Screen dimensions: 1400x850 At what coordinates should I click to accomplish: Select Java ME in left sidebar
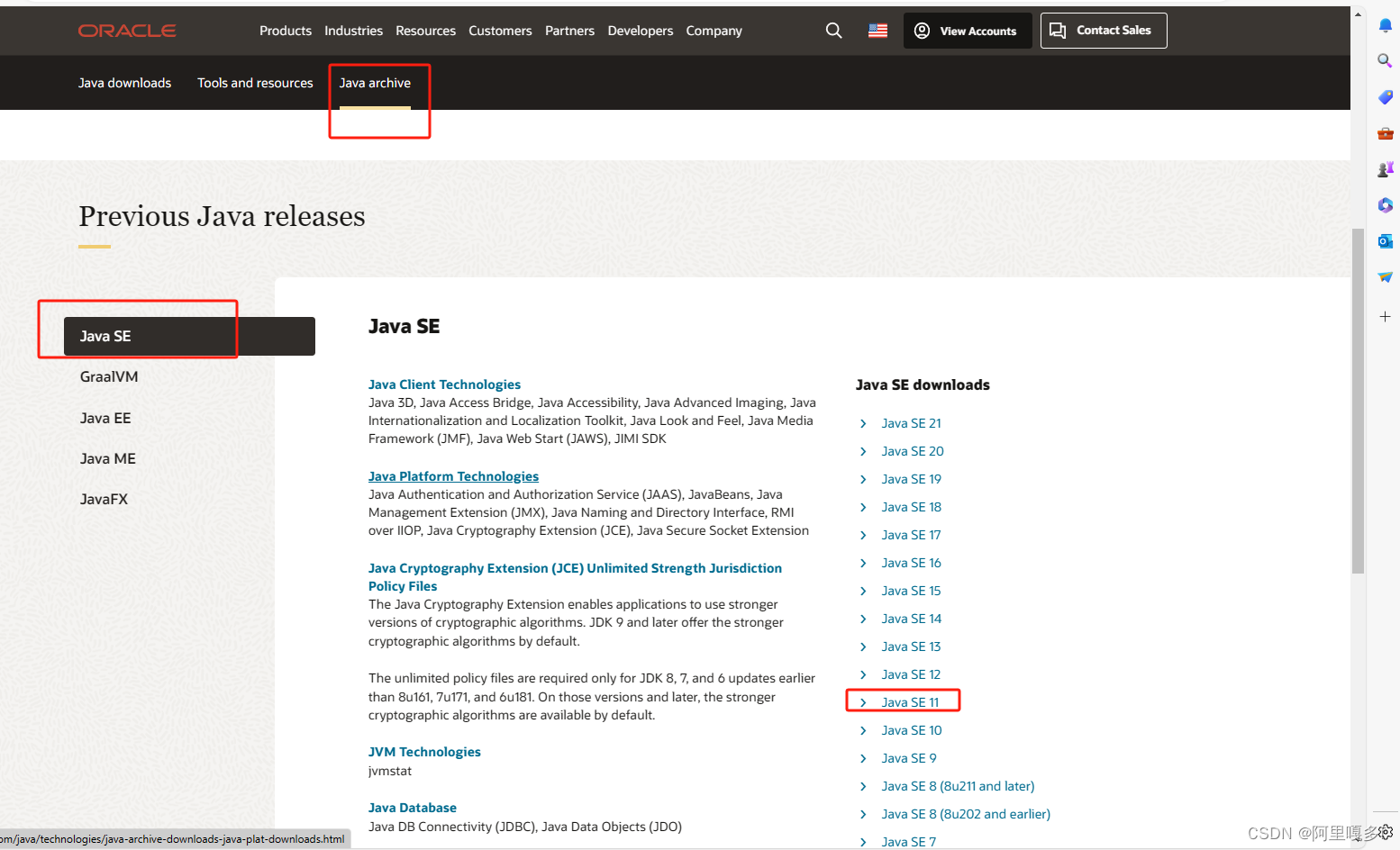point(107,458)
